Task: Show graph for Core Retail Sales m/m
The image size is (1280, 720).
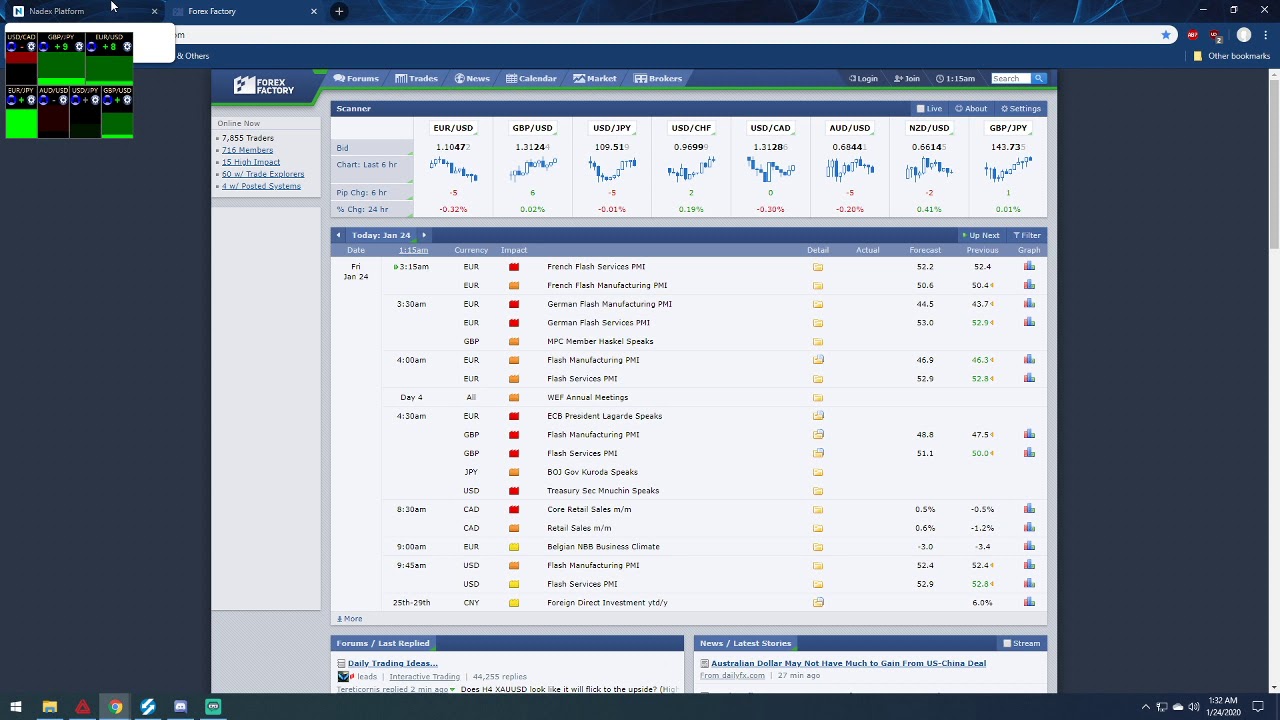Action: tap(1029, 509)
